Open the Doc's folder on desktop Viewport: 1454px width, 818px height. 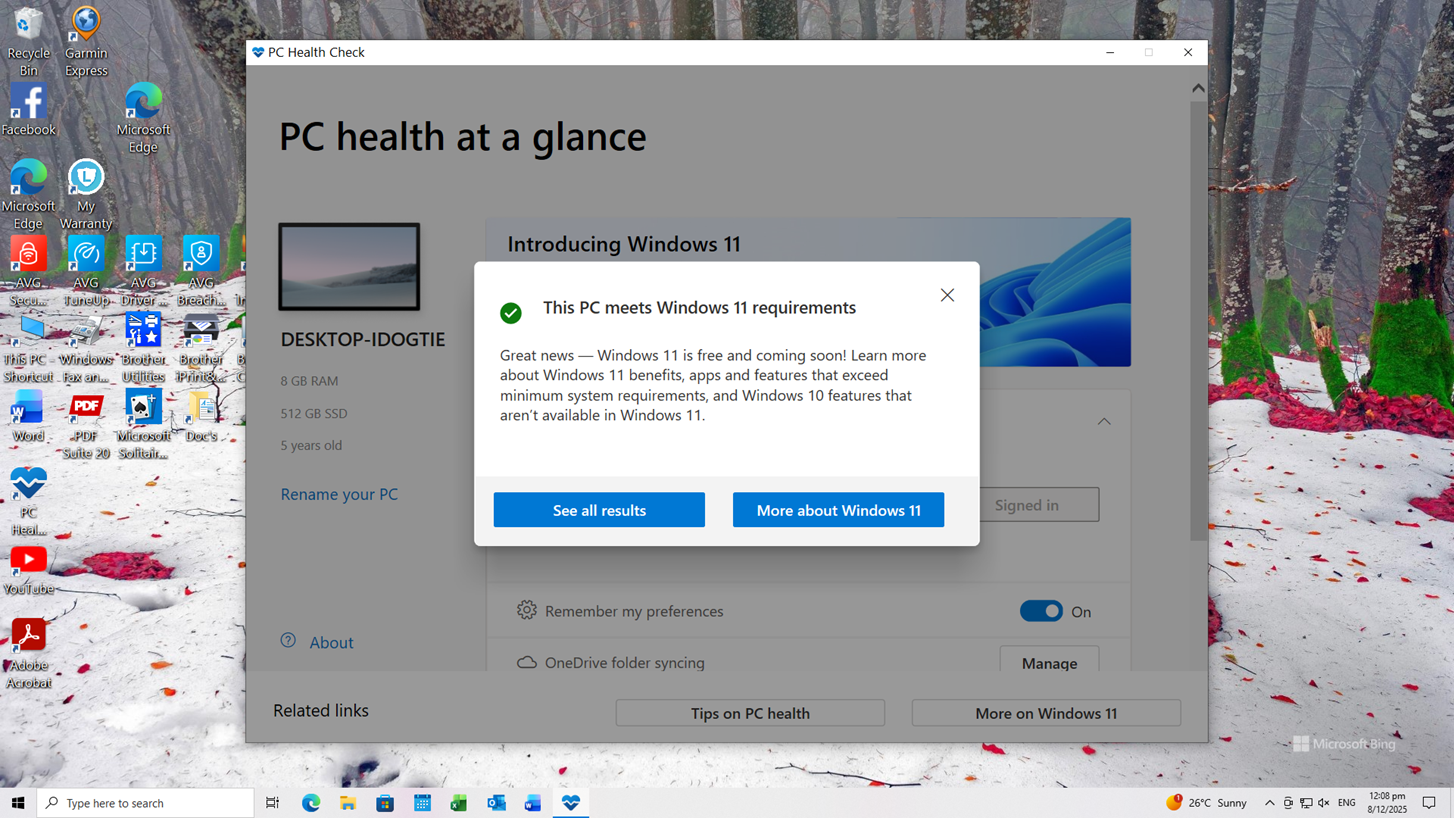click(x=201, y=416)
